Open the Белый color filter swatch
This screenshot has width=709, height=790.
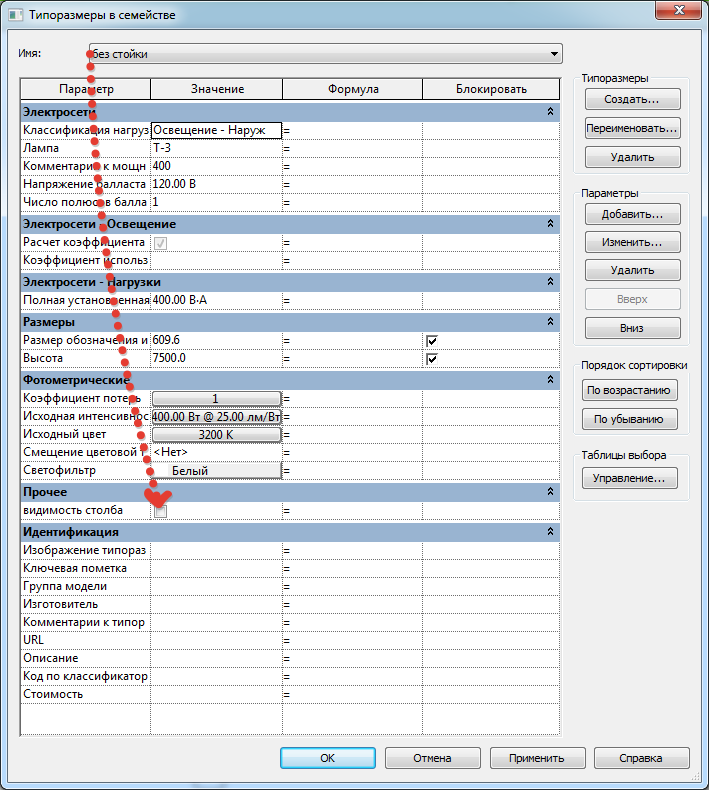click(x=216, y=471)
